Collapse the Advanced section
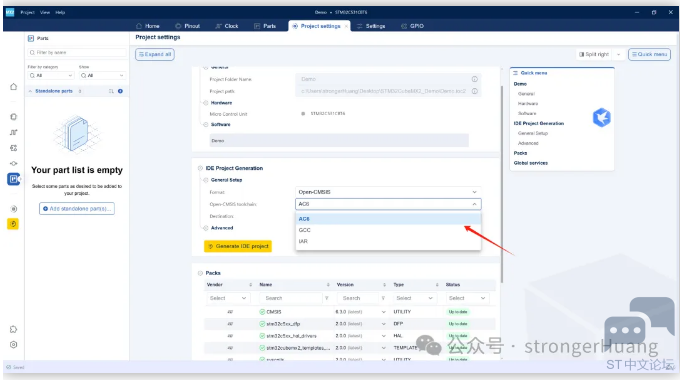 click(x=206, y=228)
